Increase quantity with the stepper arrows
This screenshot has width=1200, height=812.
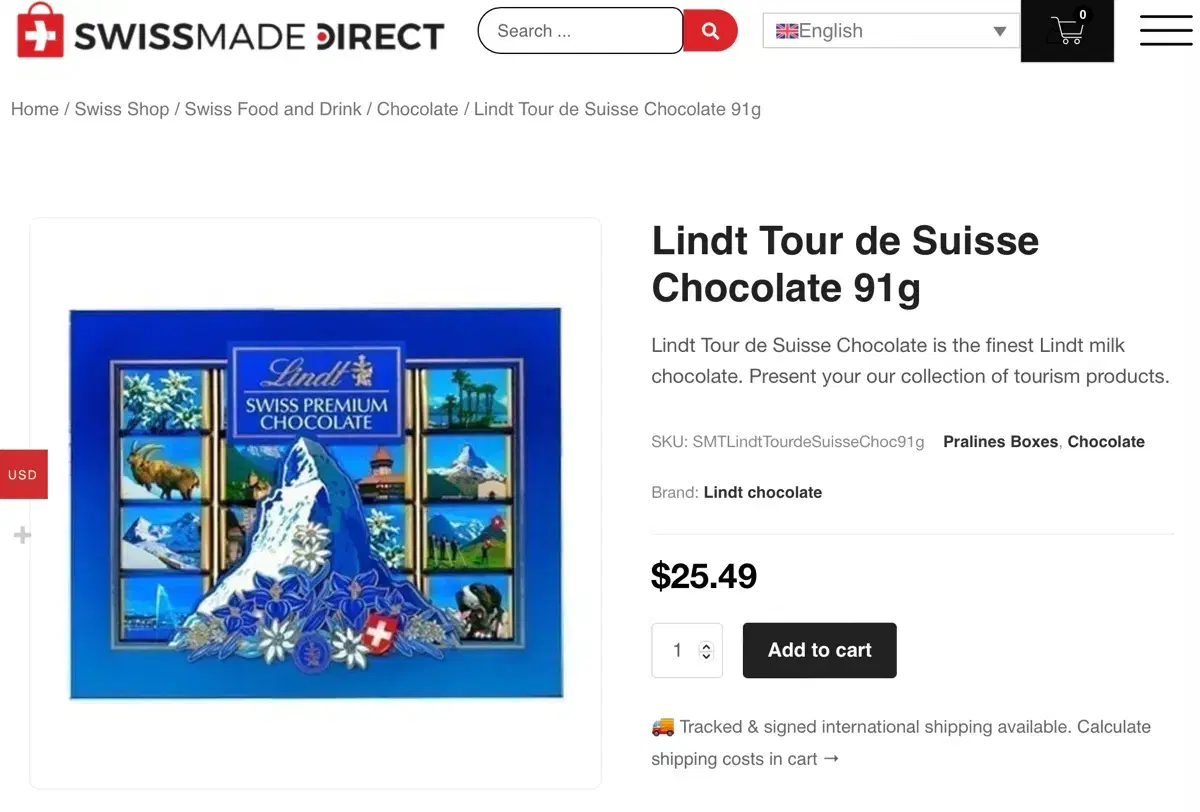[706, 645]
